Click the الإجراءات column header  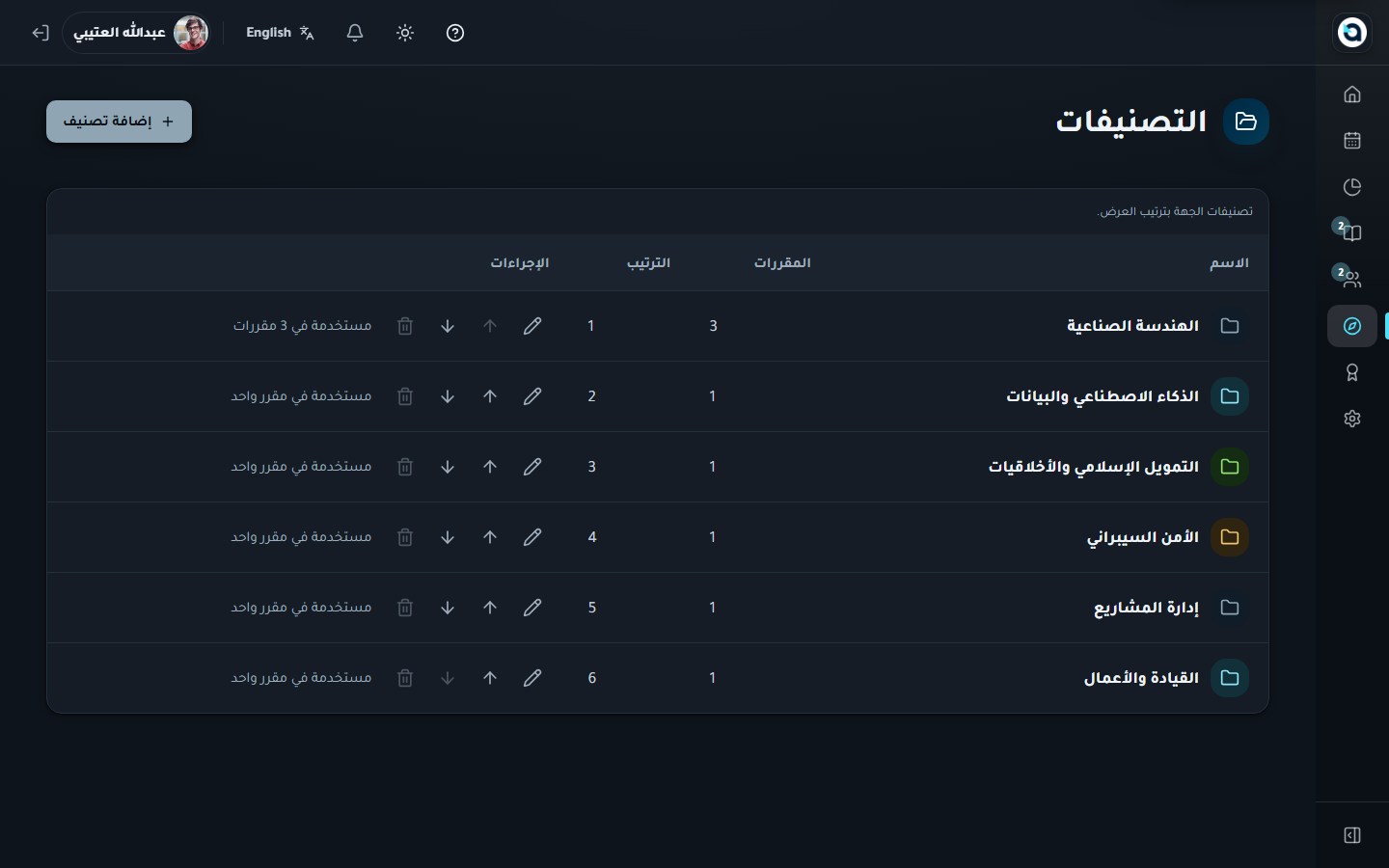coord(519,263)
